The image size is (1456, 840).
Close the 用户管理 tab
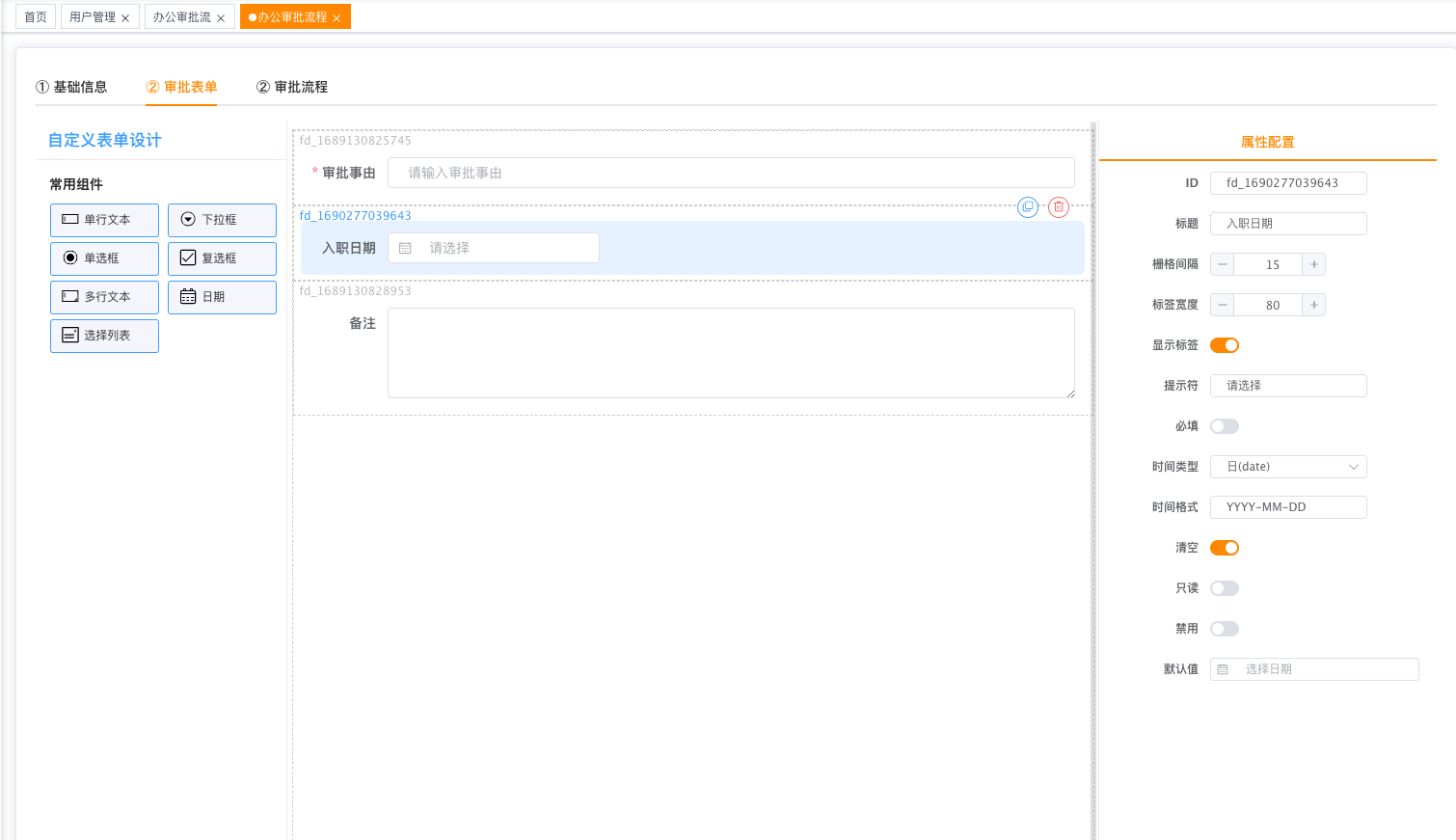125,18
